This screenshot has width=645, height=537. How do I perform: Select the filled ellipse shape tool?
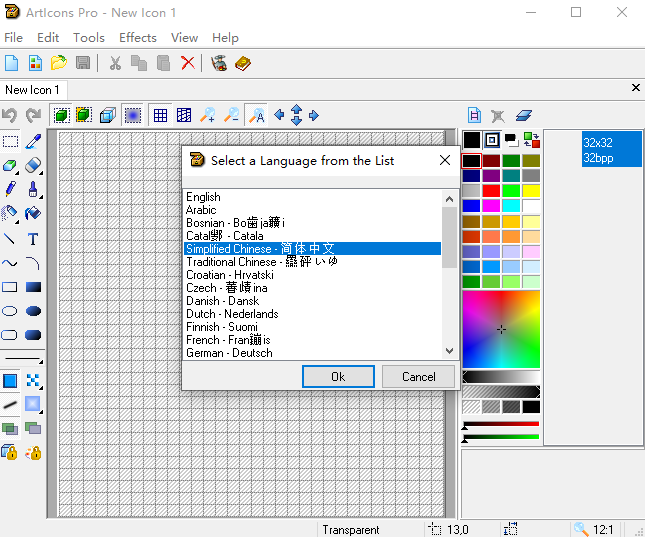(33, 311)
